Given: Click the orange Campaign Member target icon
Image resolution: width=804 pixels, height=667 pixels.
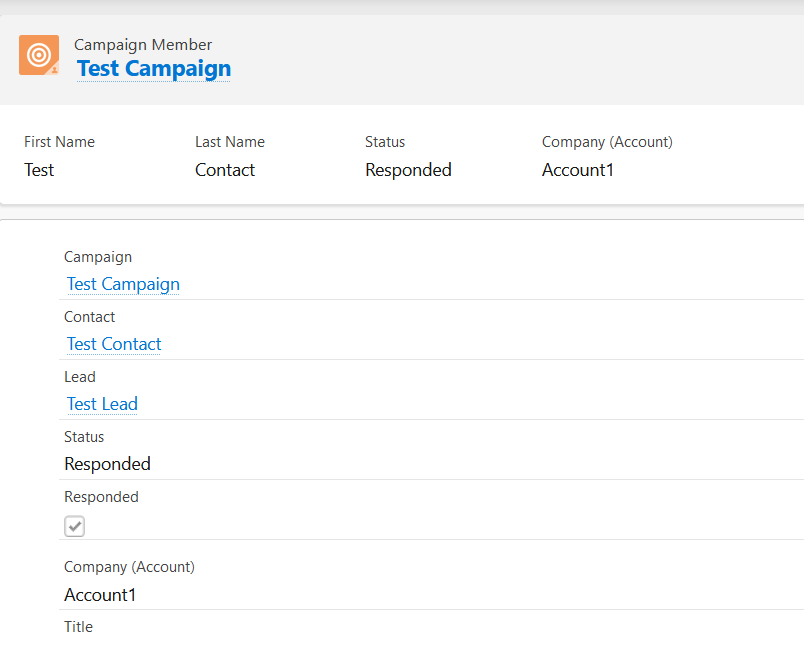Looking at the screenshot, I should [x=39, y=55].
